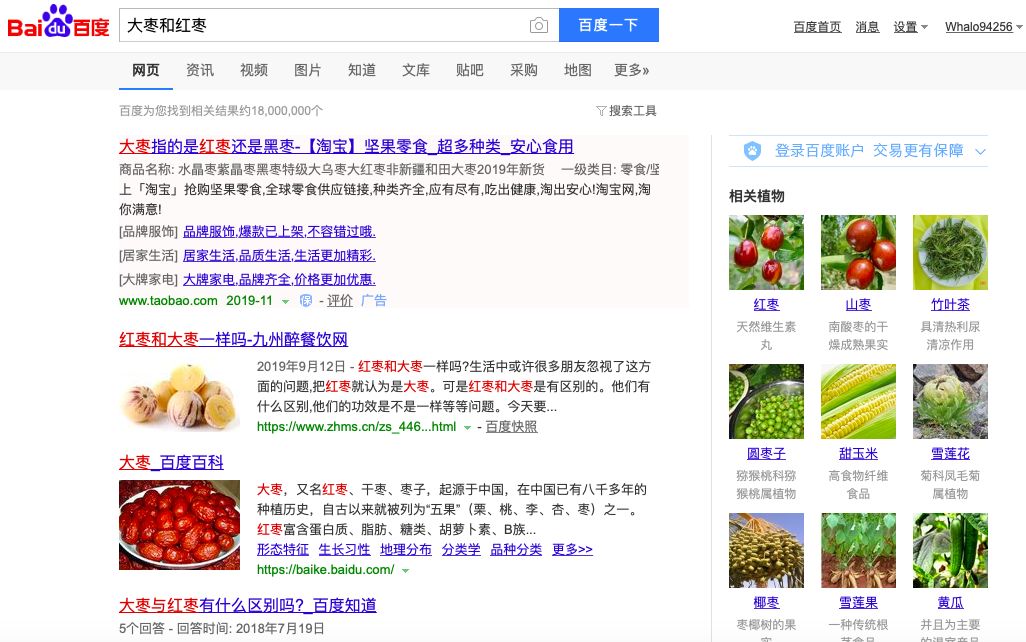Open 大枣与红枣有什么区别吗 百度知道 result
This screenshot has height=642, width=1026.
(247, 605)
